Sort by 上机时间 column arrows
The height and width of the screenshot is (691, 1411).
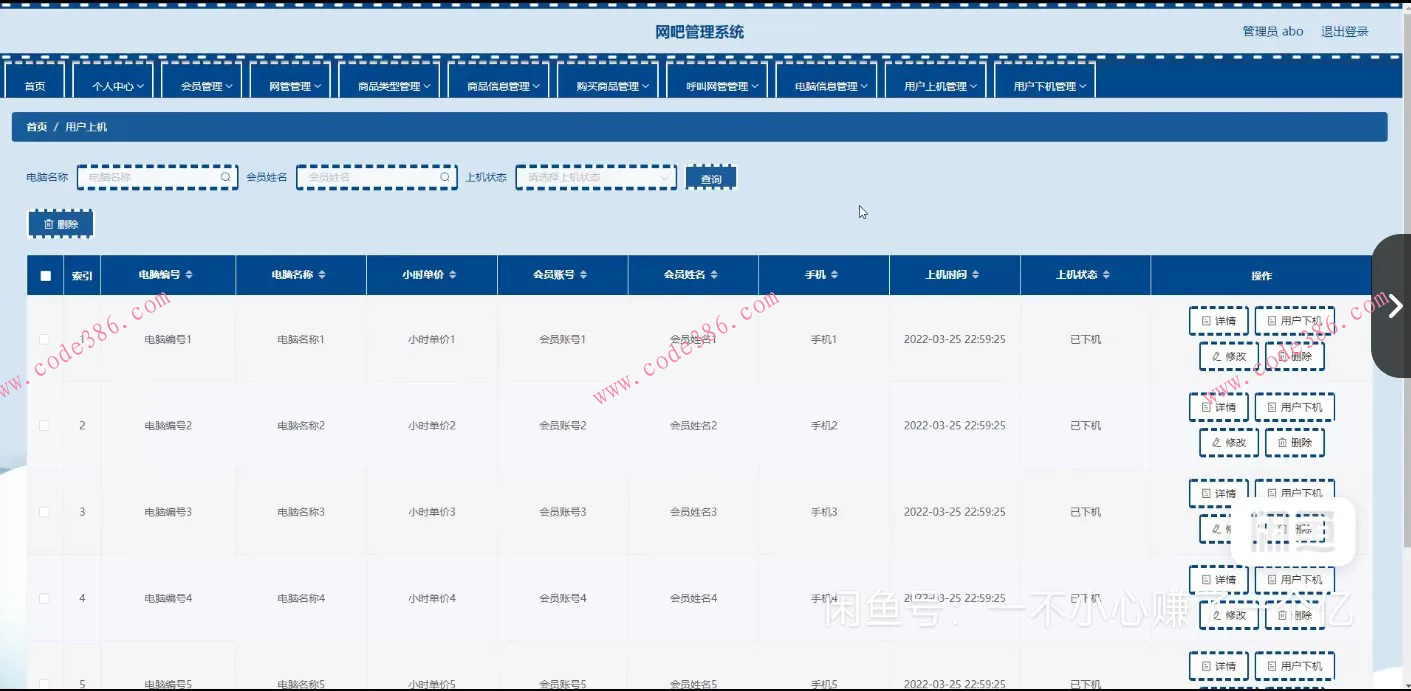pyautogui.click(x=975, y=274)
